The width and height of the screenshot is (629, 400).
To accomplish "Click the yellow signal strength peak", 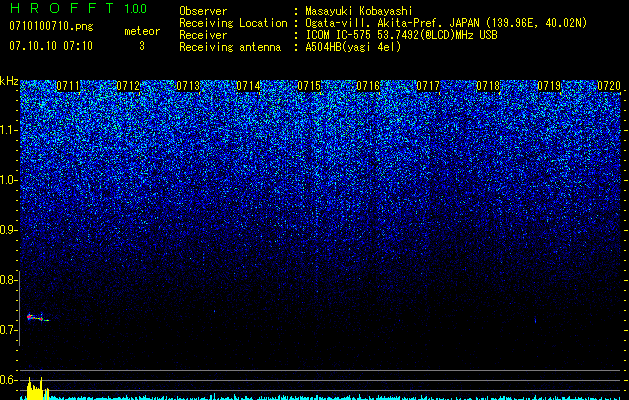I will 37,388.
